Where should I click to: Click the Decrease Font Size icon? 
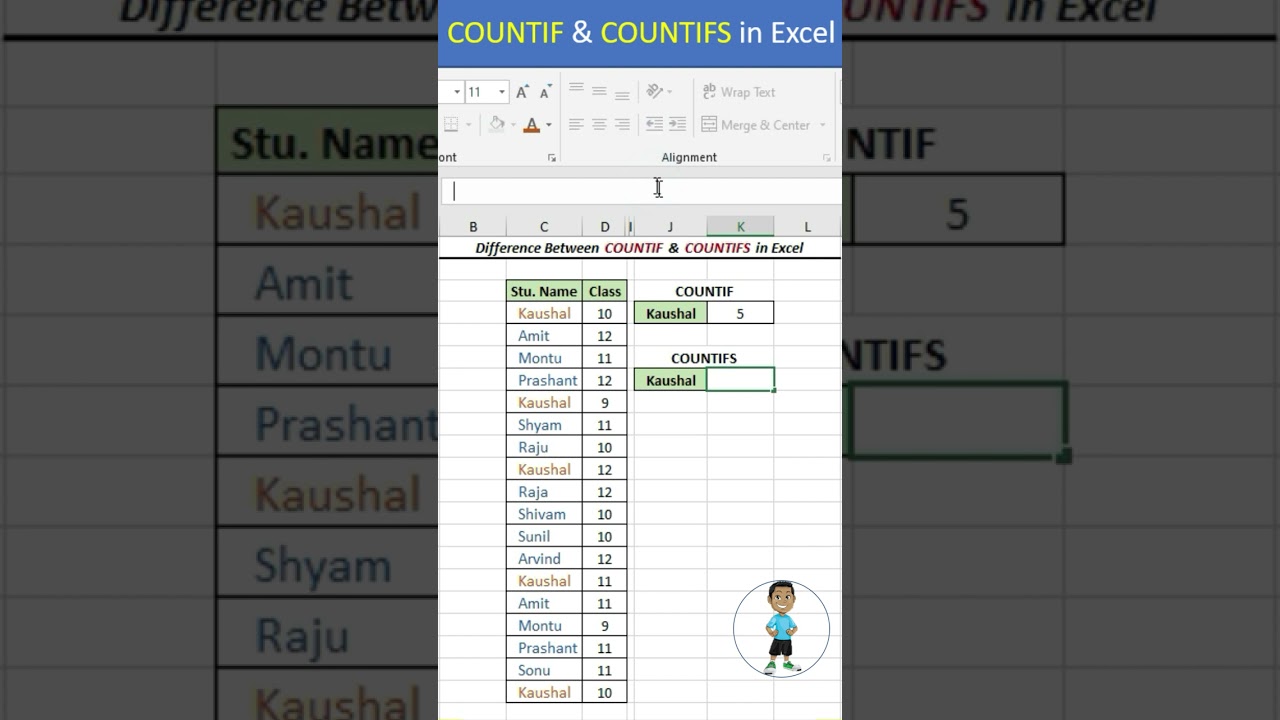545,92
